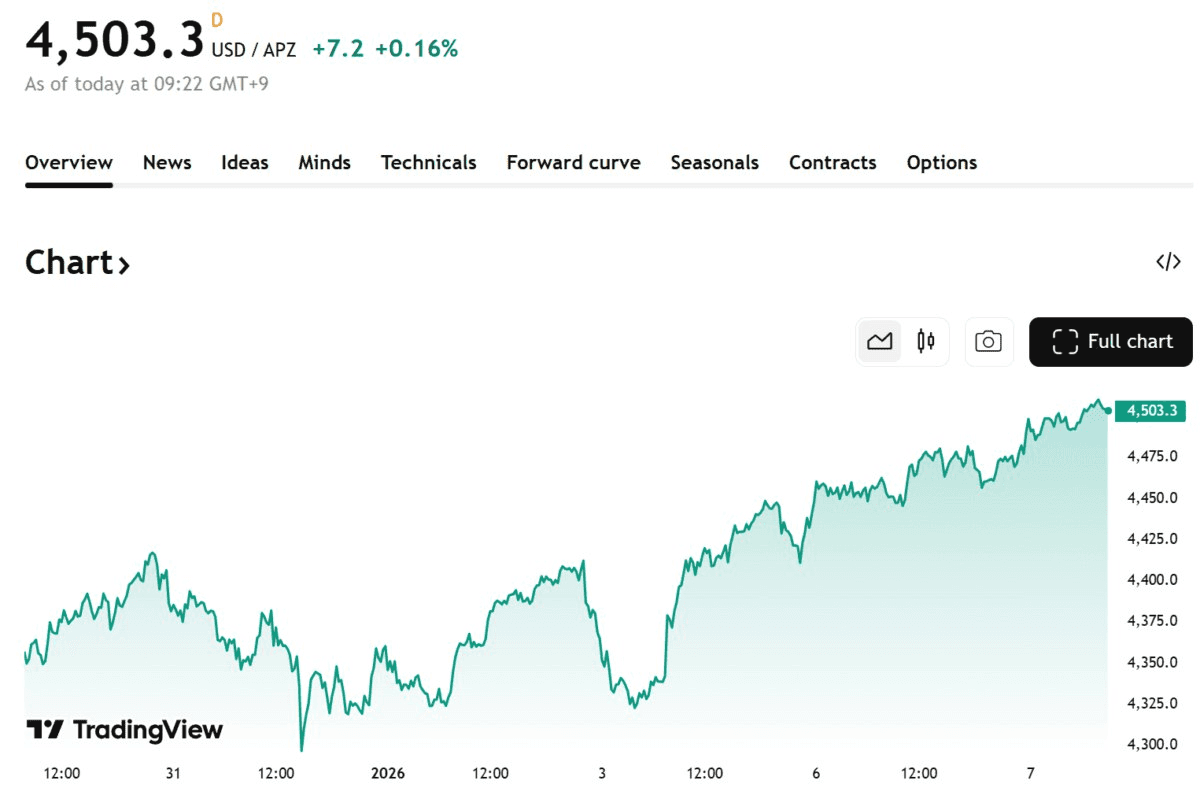Take a snapshot using the camera icon
This screenshot has width=1200, height=799.
pos(988,341)
